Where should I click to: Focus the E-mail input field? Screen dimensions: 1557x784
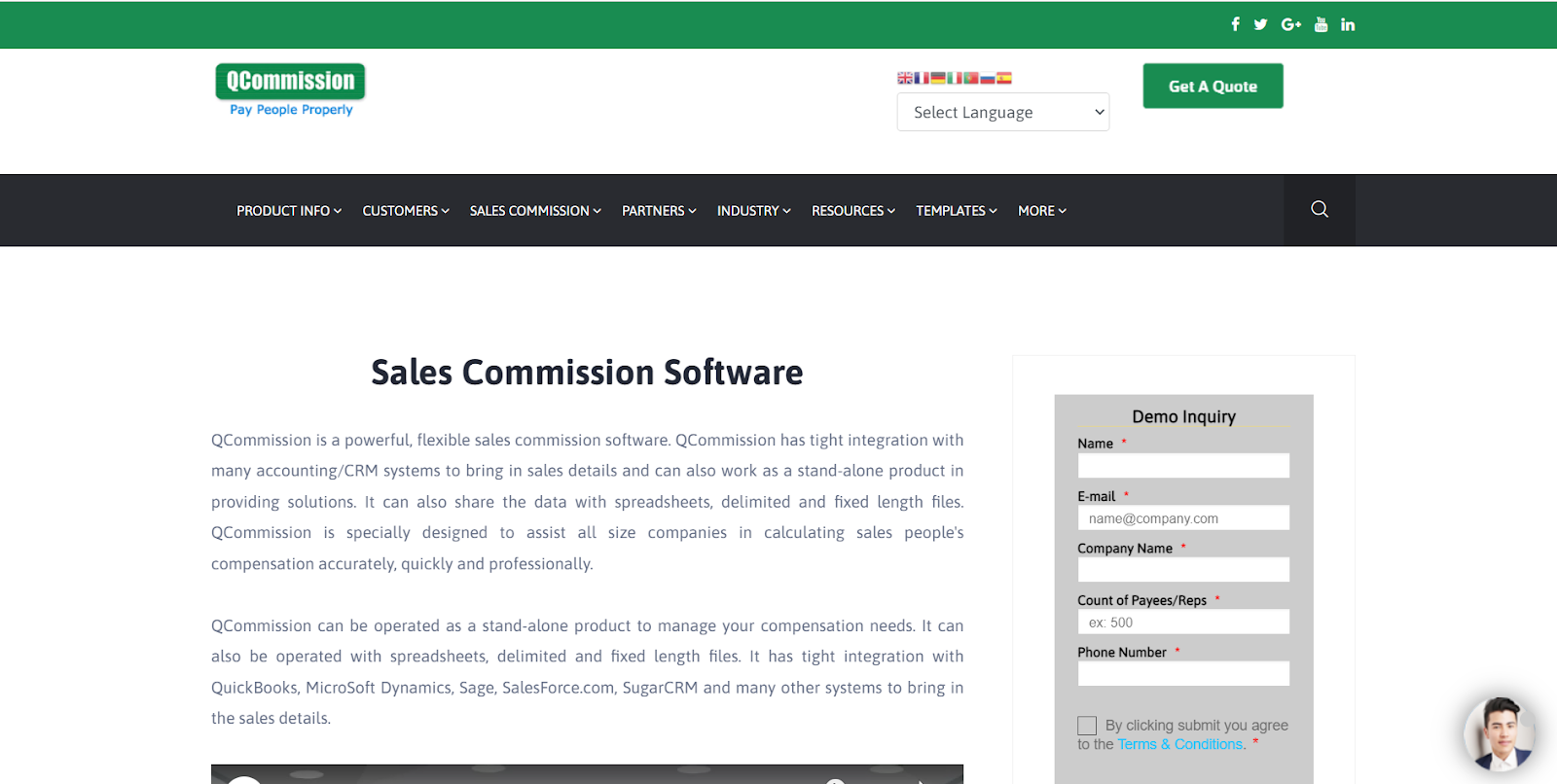(x=1183, y=517)
